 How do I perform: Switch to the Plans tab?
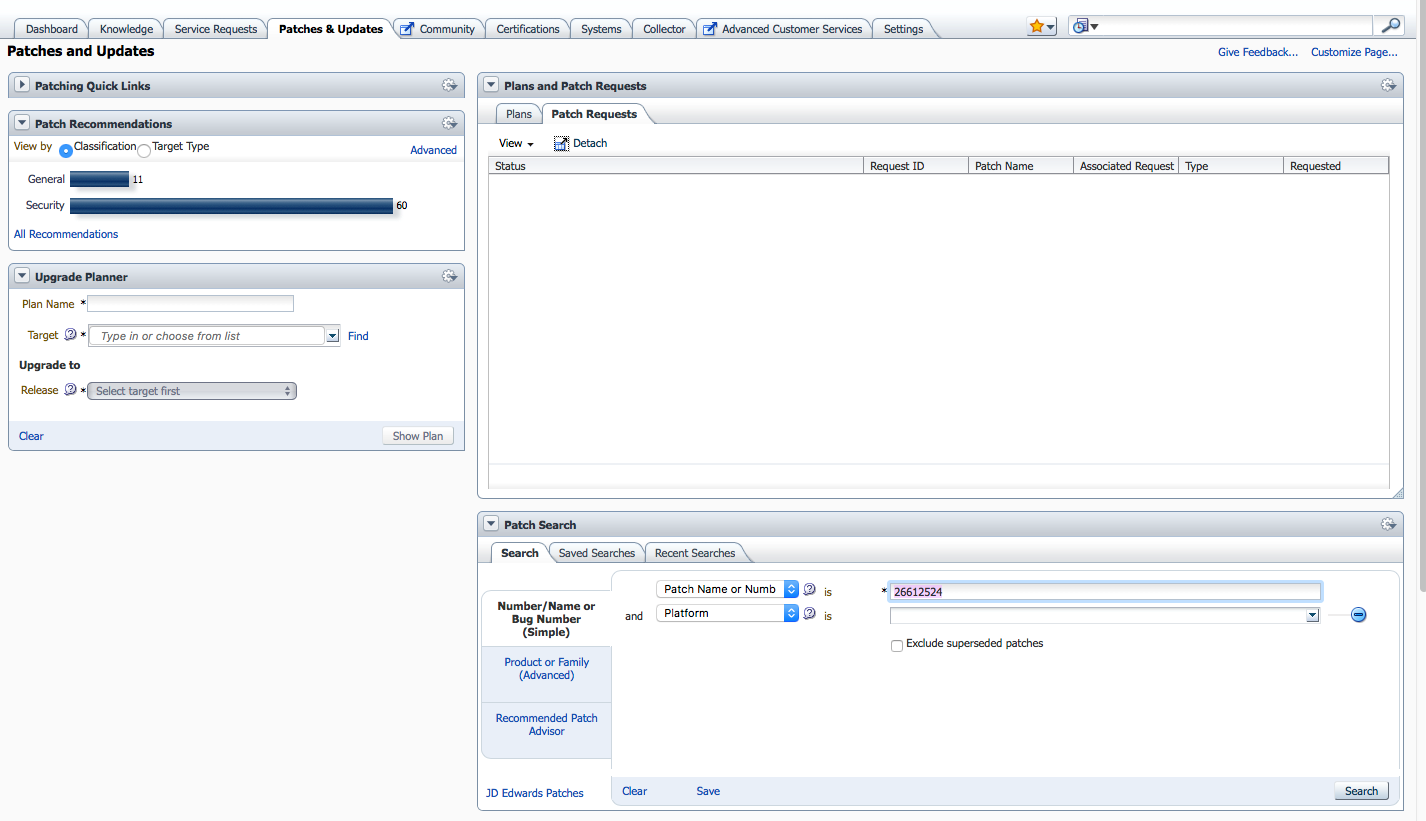coord(519,114)
